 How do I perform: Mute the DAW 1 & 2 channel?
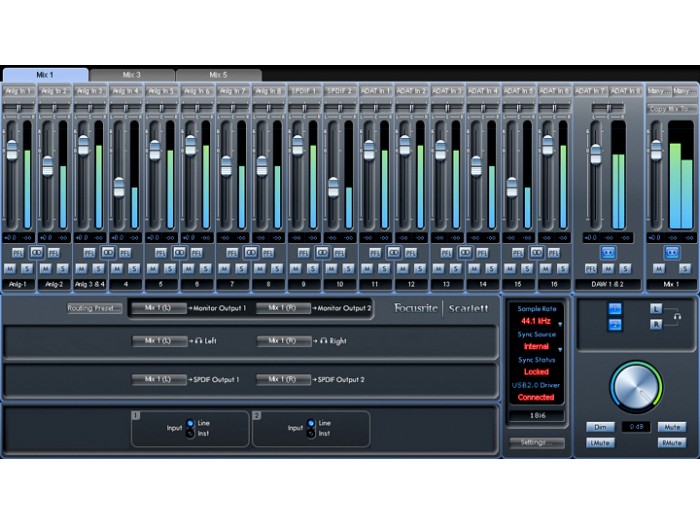tap(608, 269)
